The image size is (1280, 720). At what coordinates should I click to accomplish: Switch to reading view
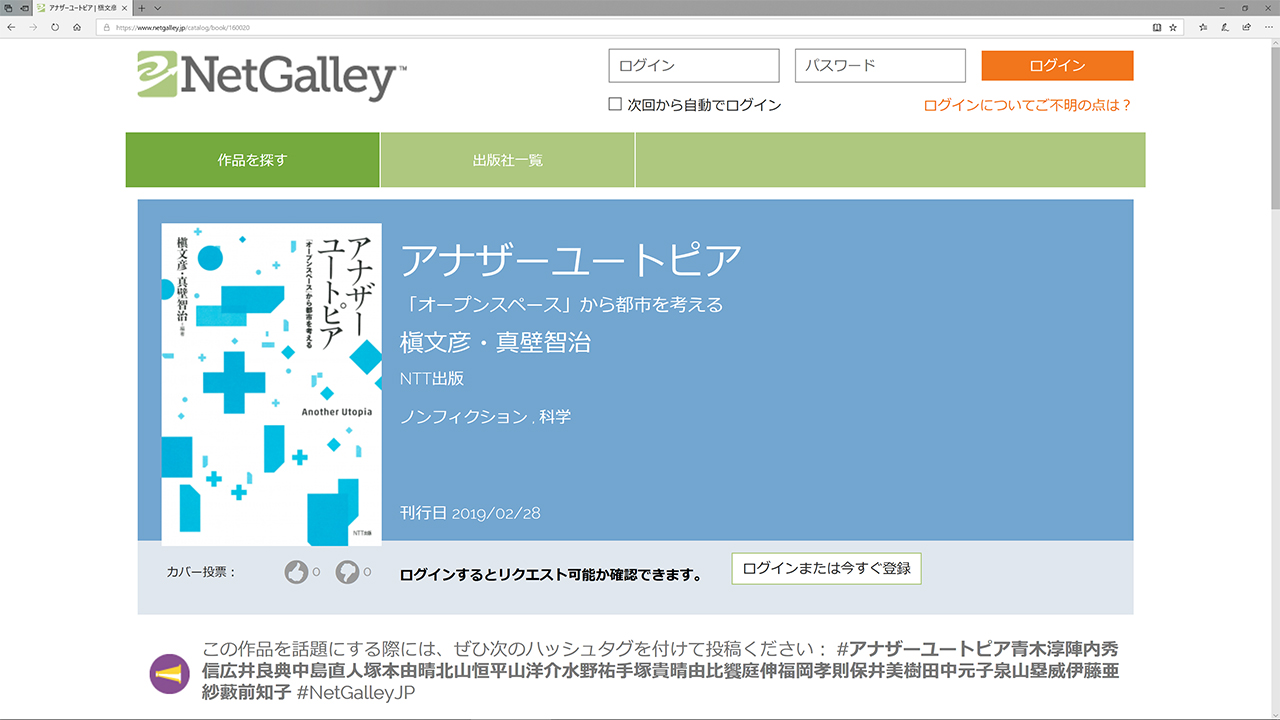(1157, 27)
